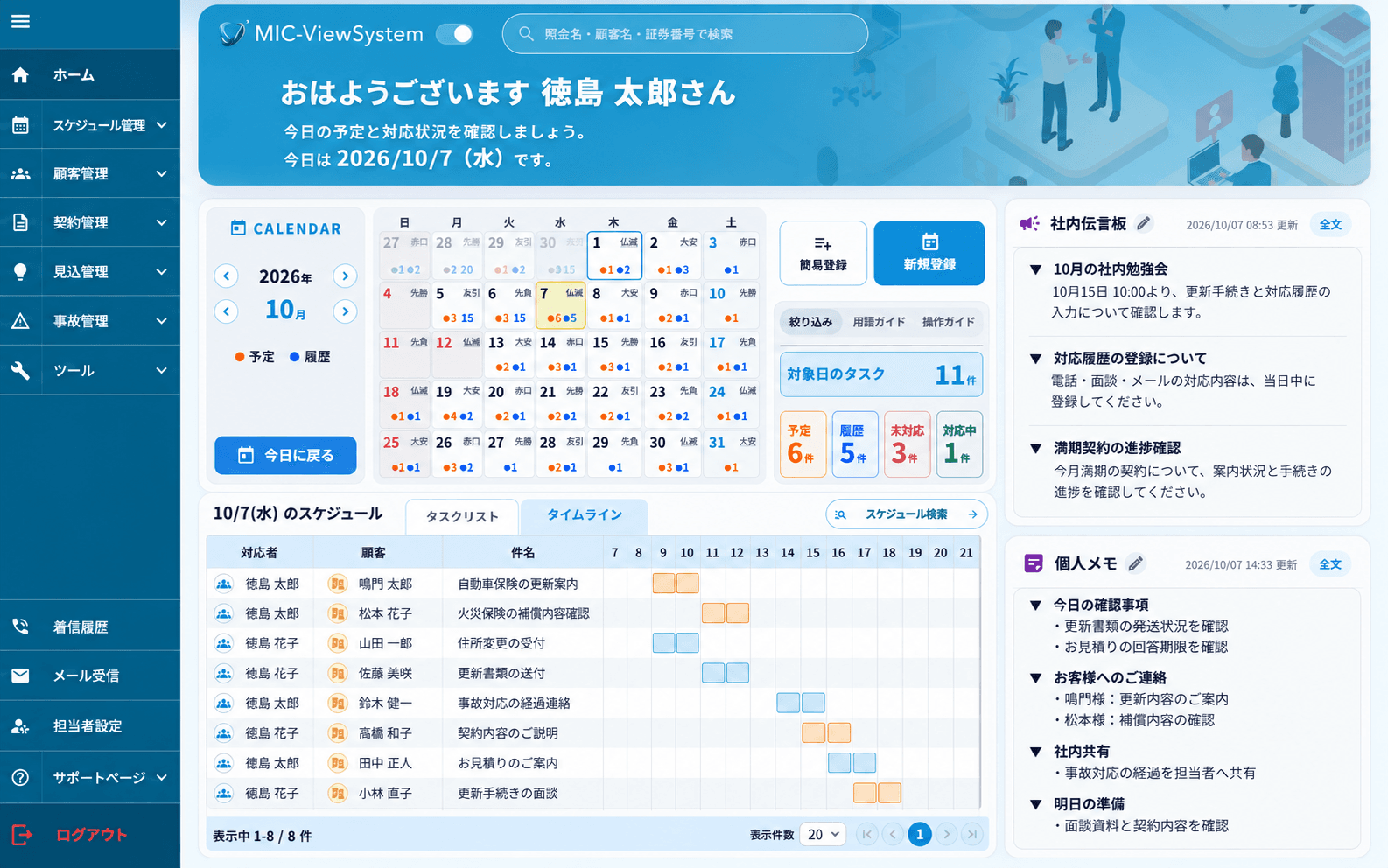Expand 顧客管理 menu
The image size is (1388, 868).
coord(162,174)
